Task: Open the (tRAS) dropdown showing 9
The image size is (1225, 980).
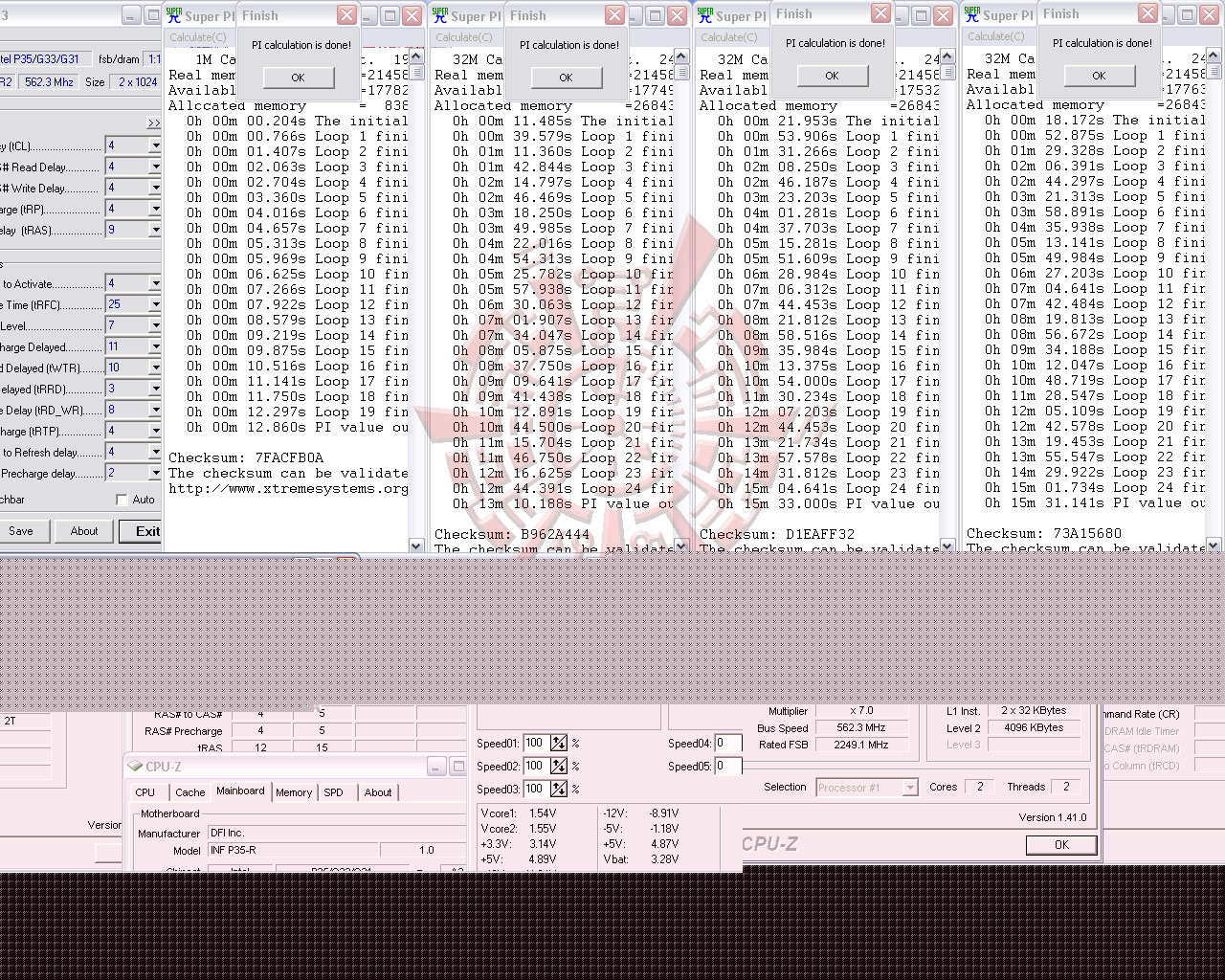Action: pos(155,230)
